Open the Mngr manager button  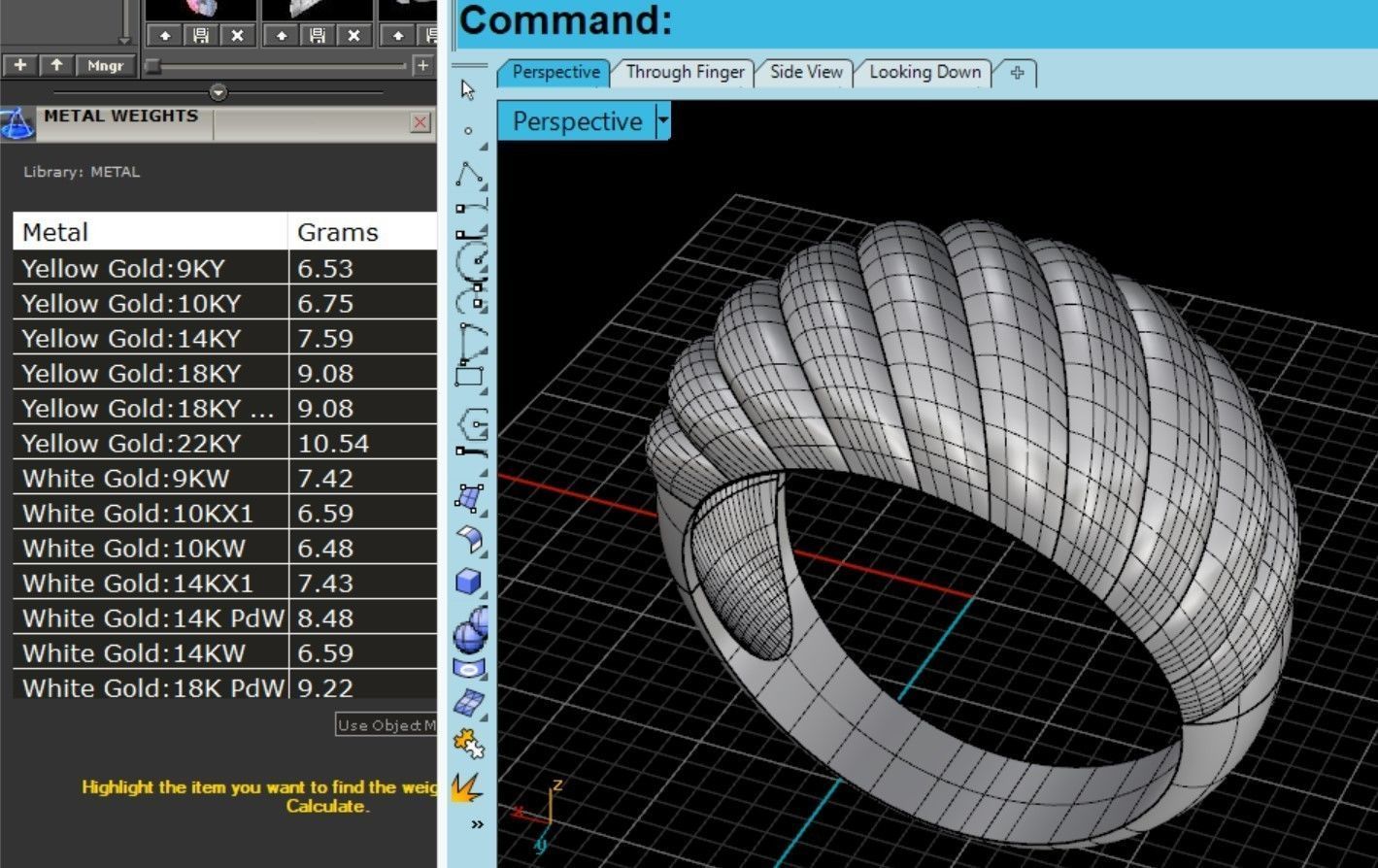[x=105, y=65]
